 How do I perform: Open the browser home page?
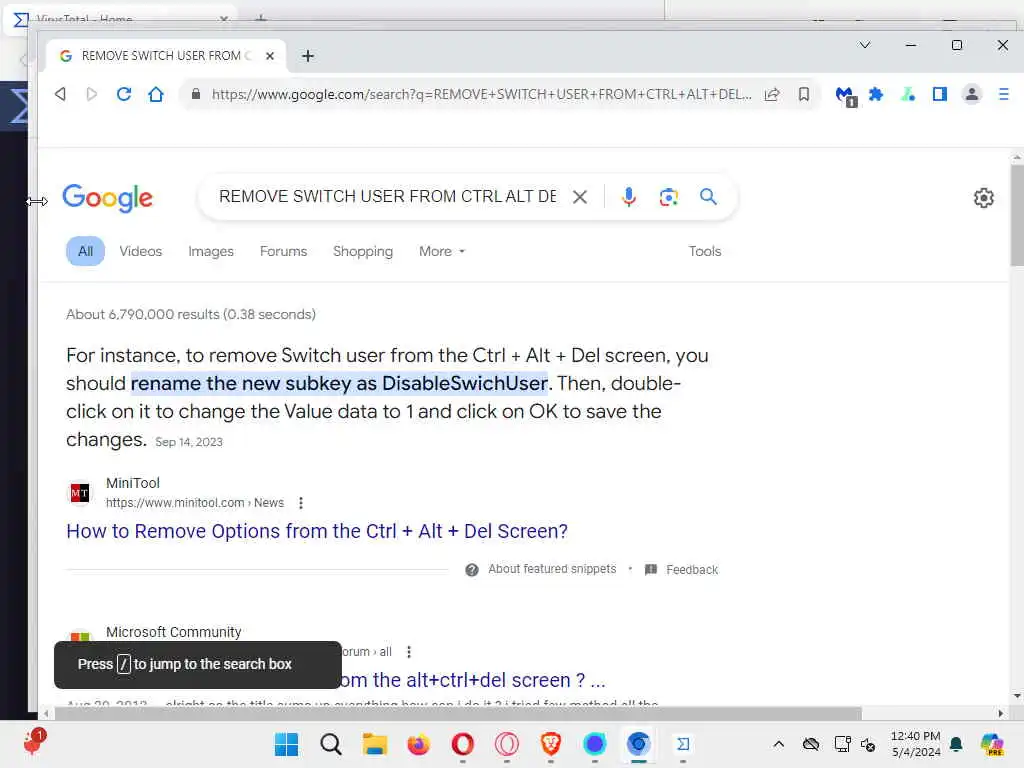pos(155,94)
